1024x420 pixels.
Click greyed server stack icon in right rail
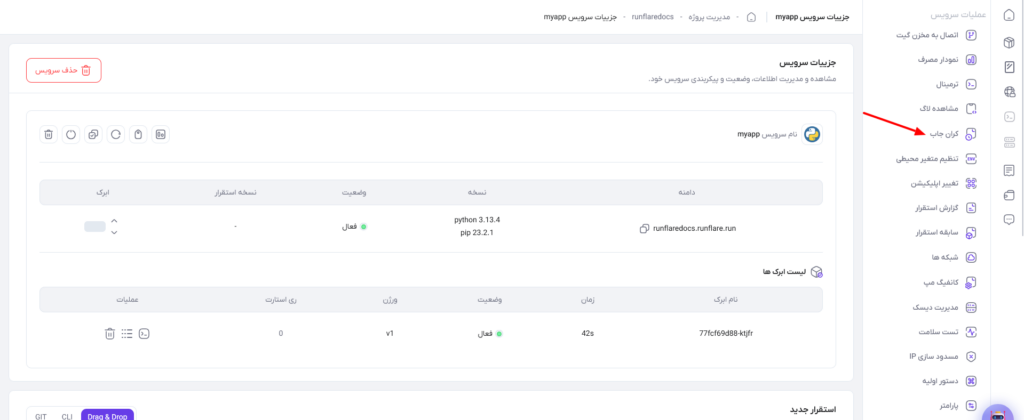pyautogui.click(x=1009, y=142)
